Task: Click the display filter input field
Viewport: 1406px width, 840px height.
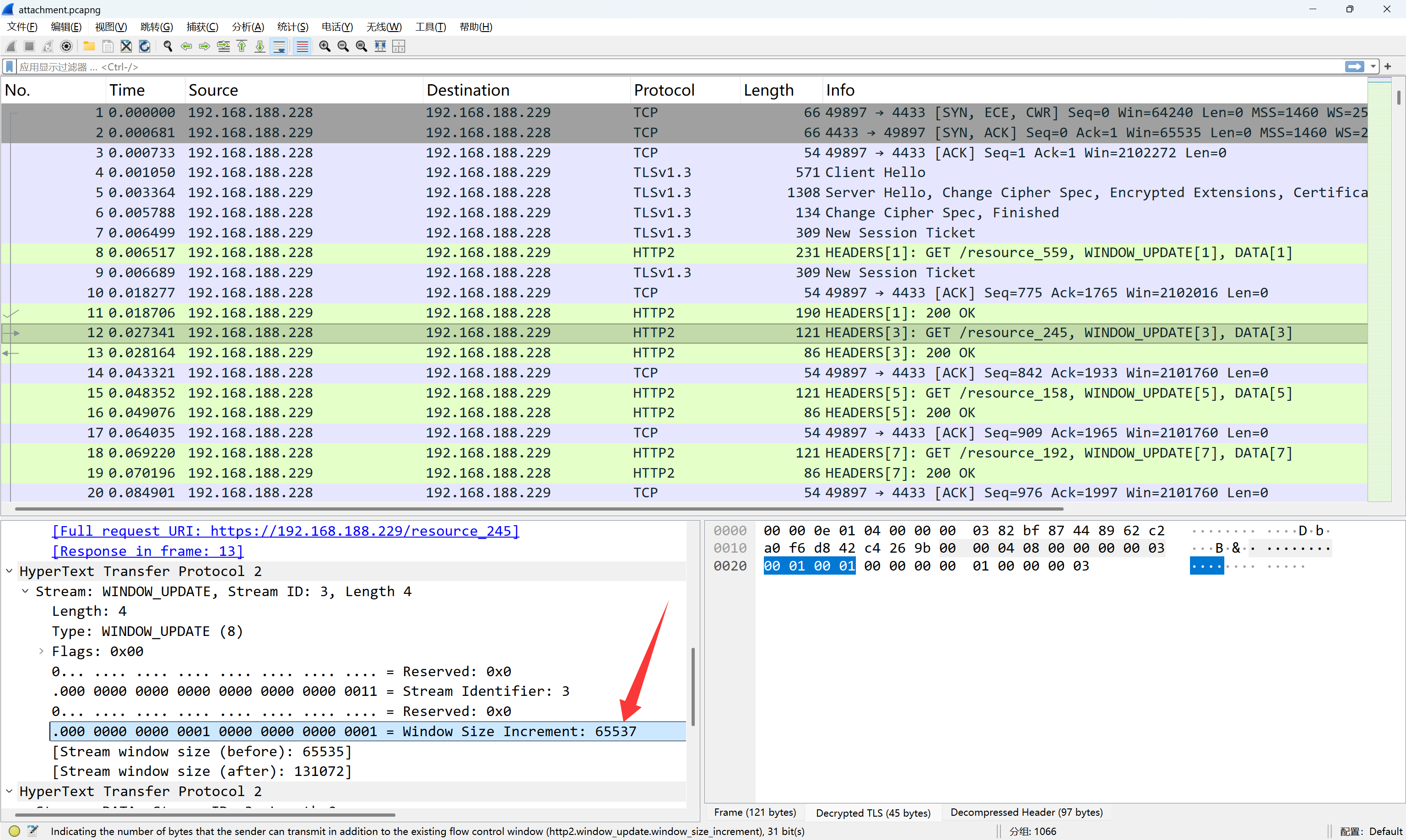Action: [x=680, y=67]
